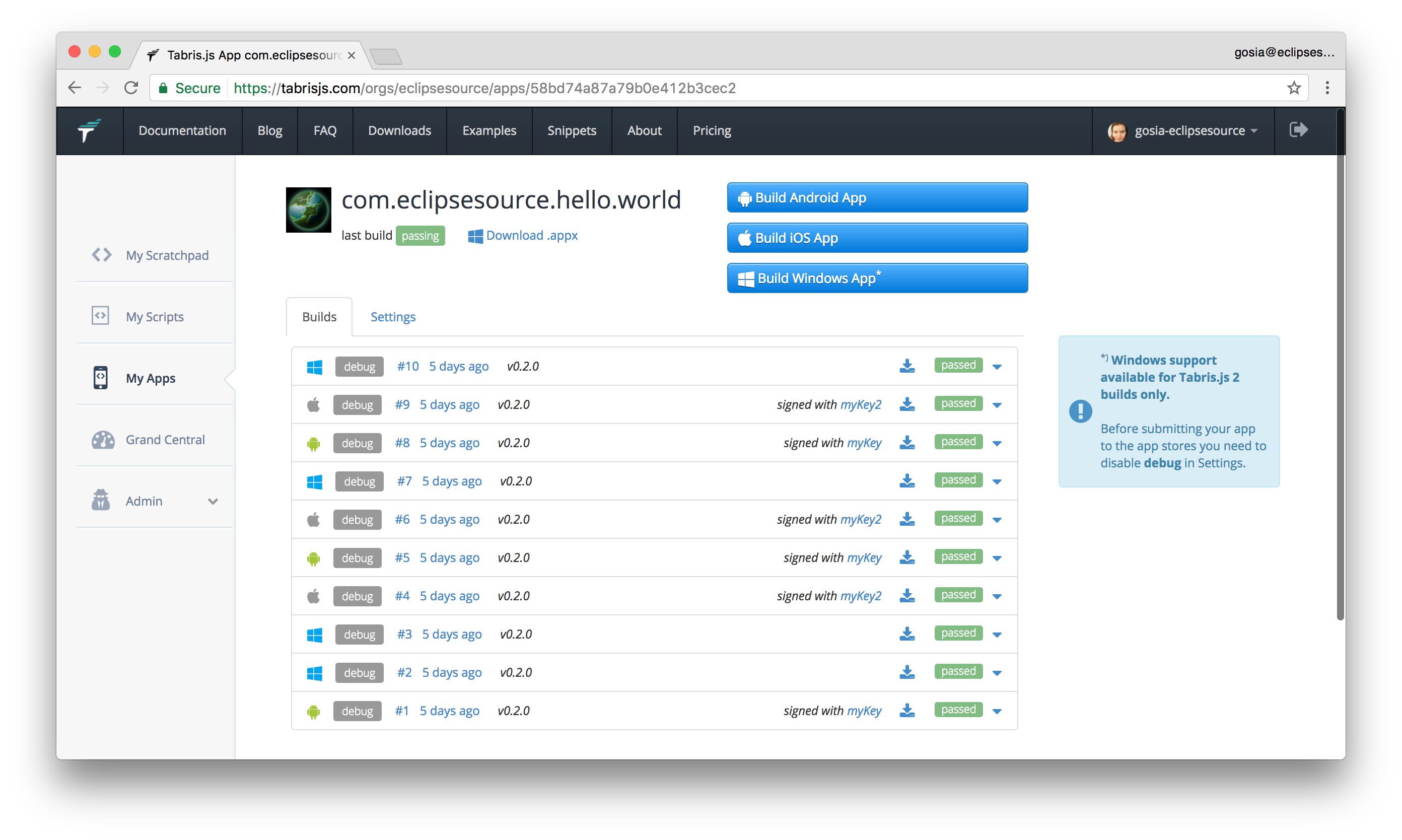This screenshot has width=1402, height=840.
Task: Click the Grand Central dashboard icon
Action: [102, 439]
